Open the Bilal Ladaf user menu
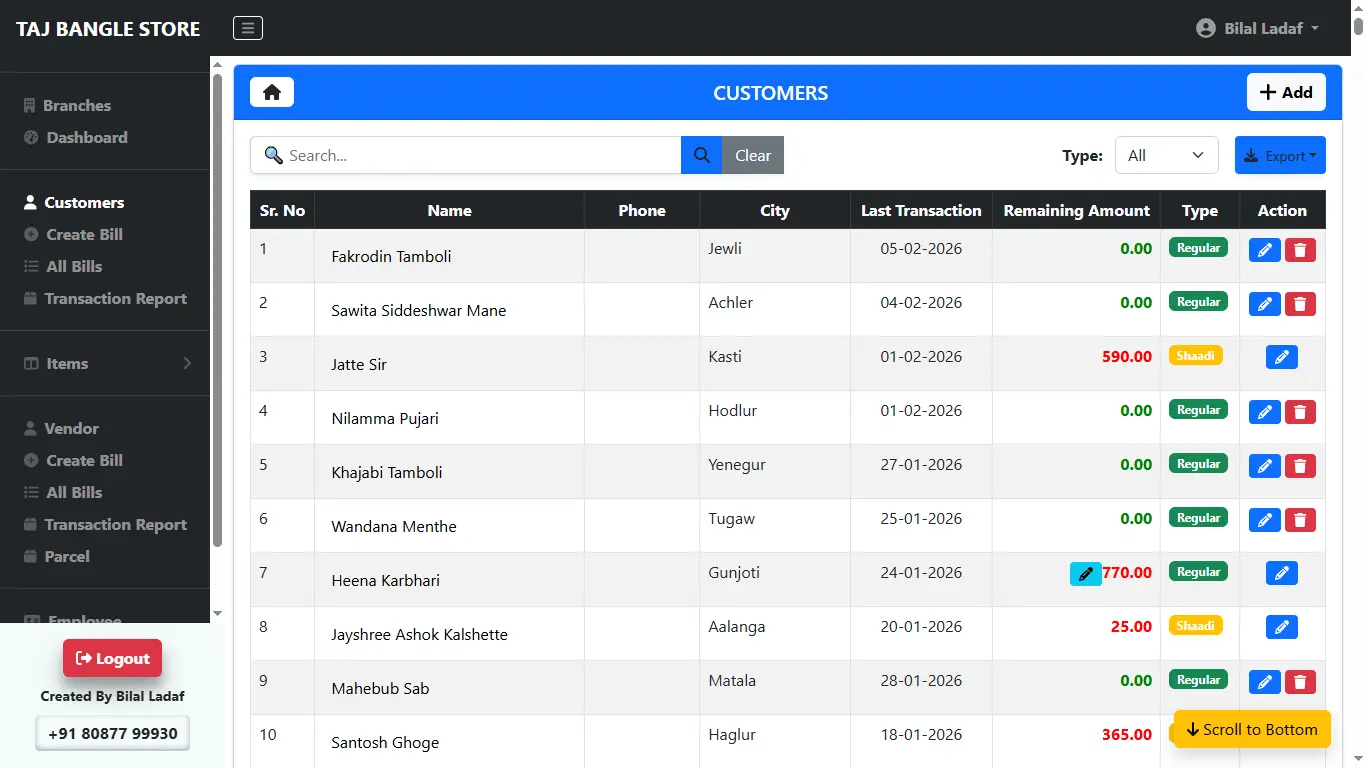 pos(1258,28)
